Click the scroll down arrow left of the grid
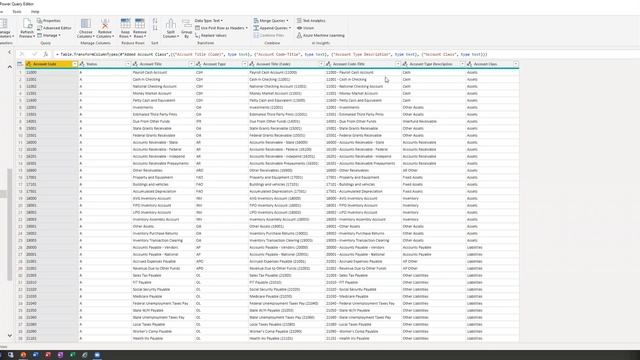 (10, 336)
